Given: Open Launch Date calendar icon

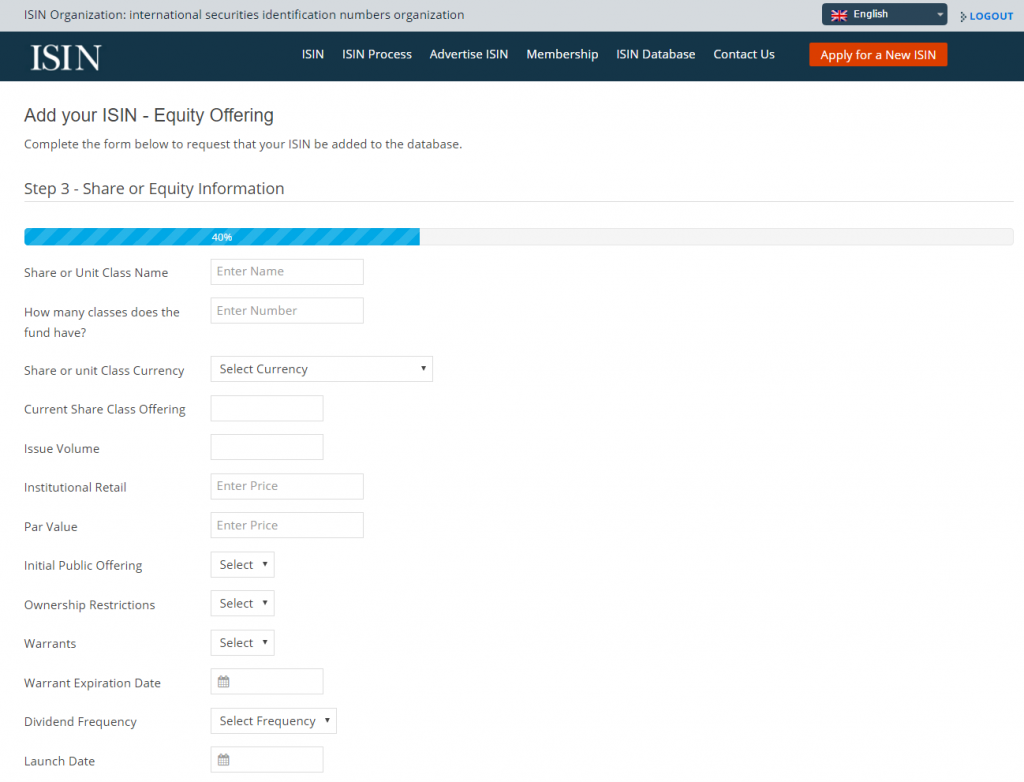Looking at the screenshot, I should pos(223,760).
